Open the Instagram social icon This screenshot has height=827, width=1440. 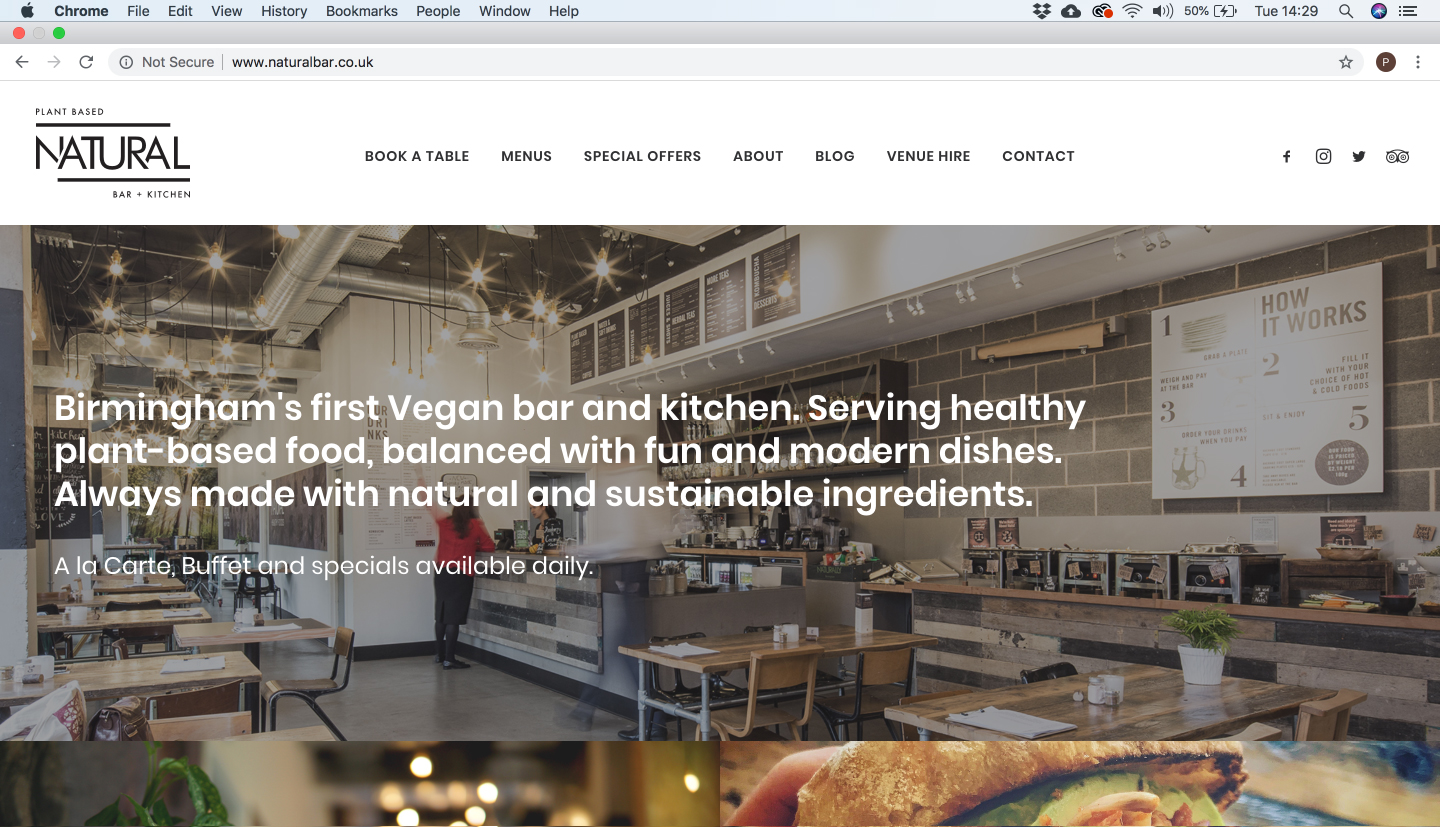tap(1323, 156)
